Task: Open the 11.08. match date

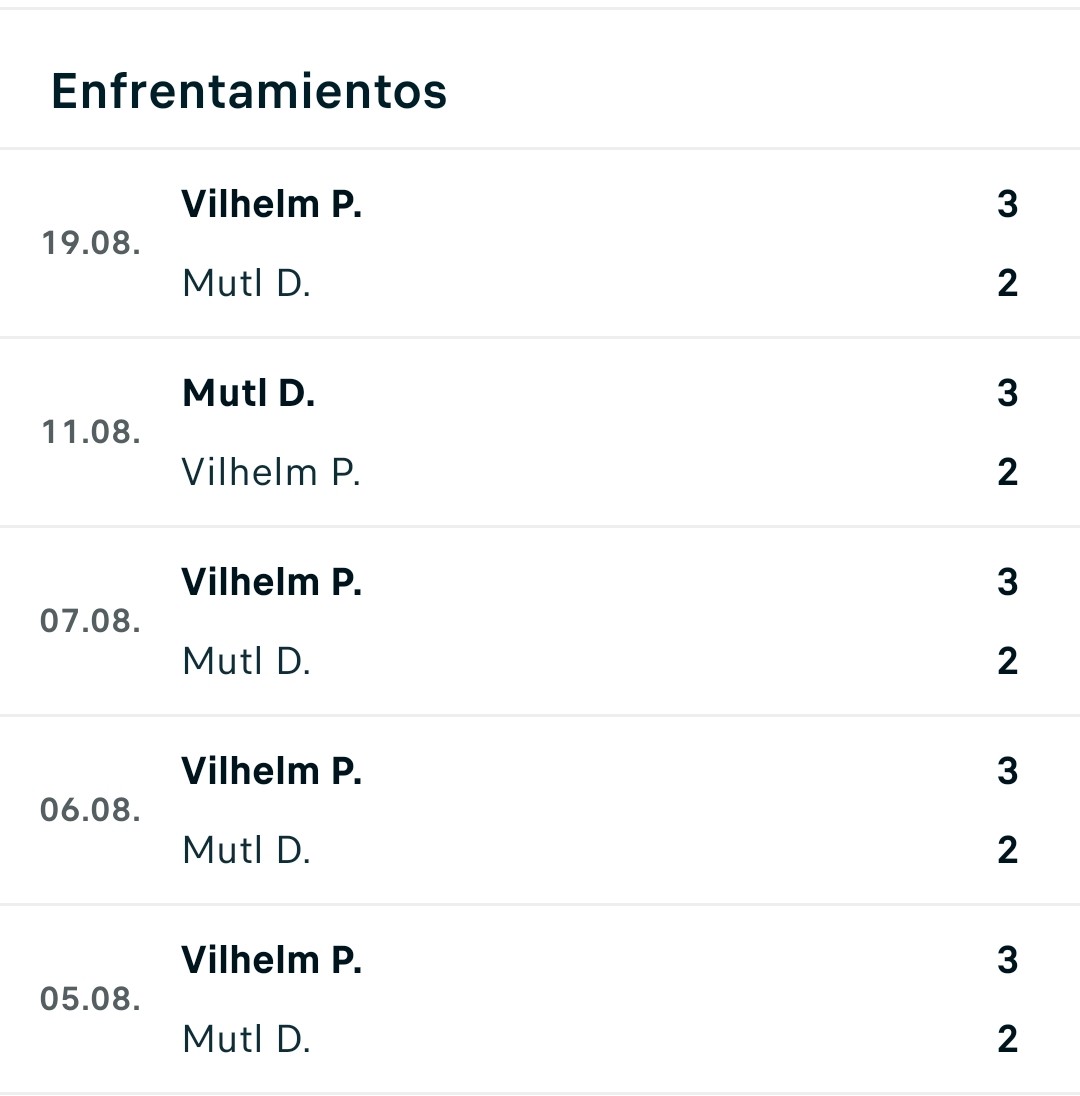Action: pos(91,432)
